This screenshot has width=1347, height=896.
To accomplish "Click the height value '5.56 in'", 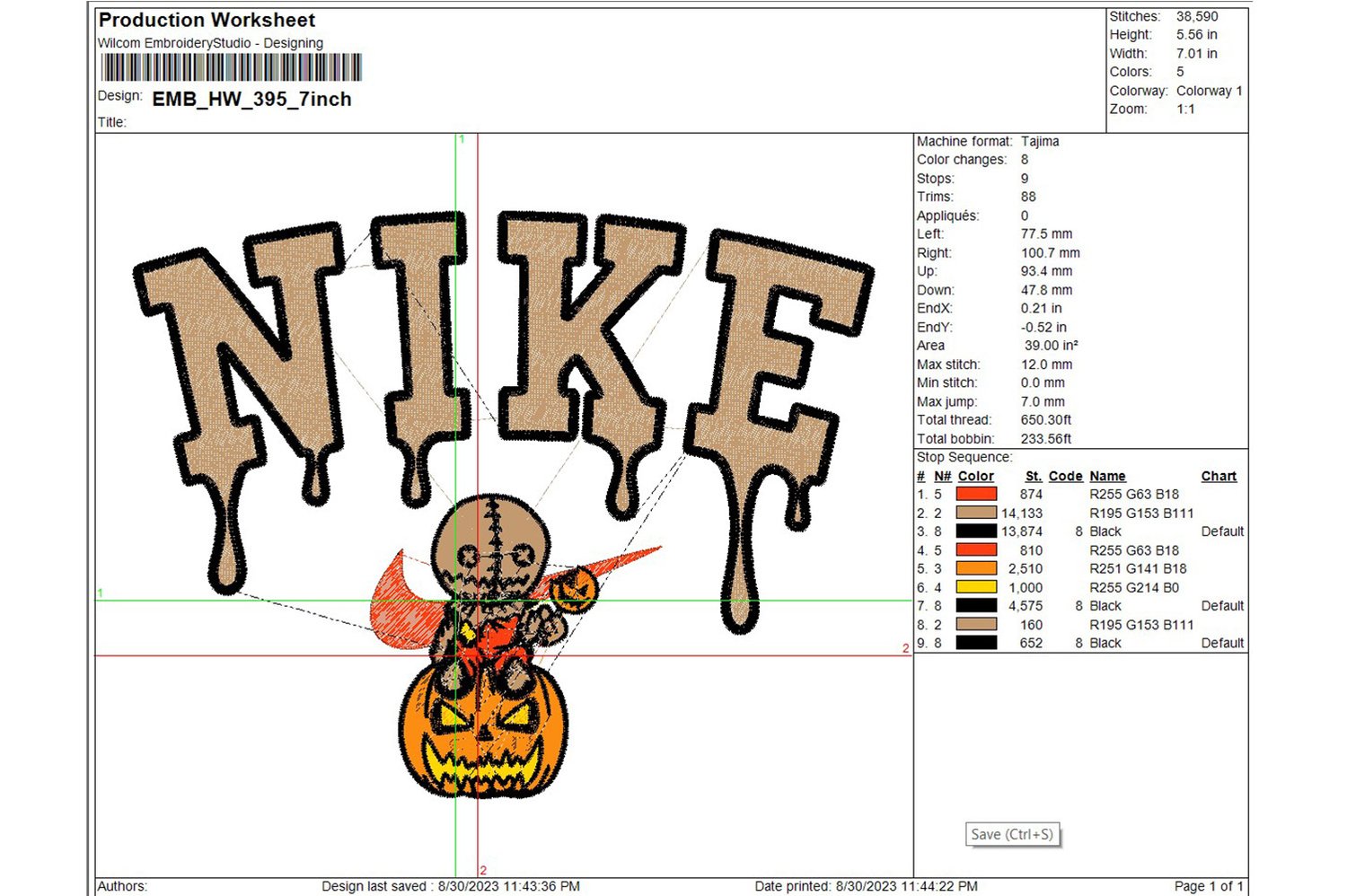I will click(x=1197, y=34).
